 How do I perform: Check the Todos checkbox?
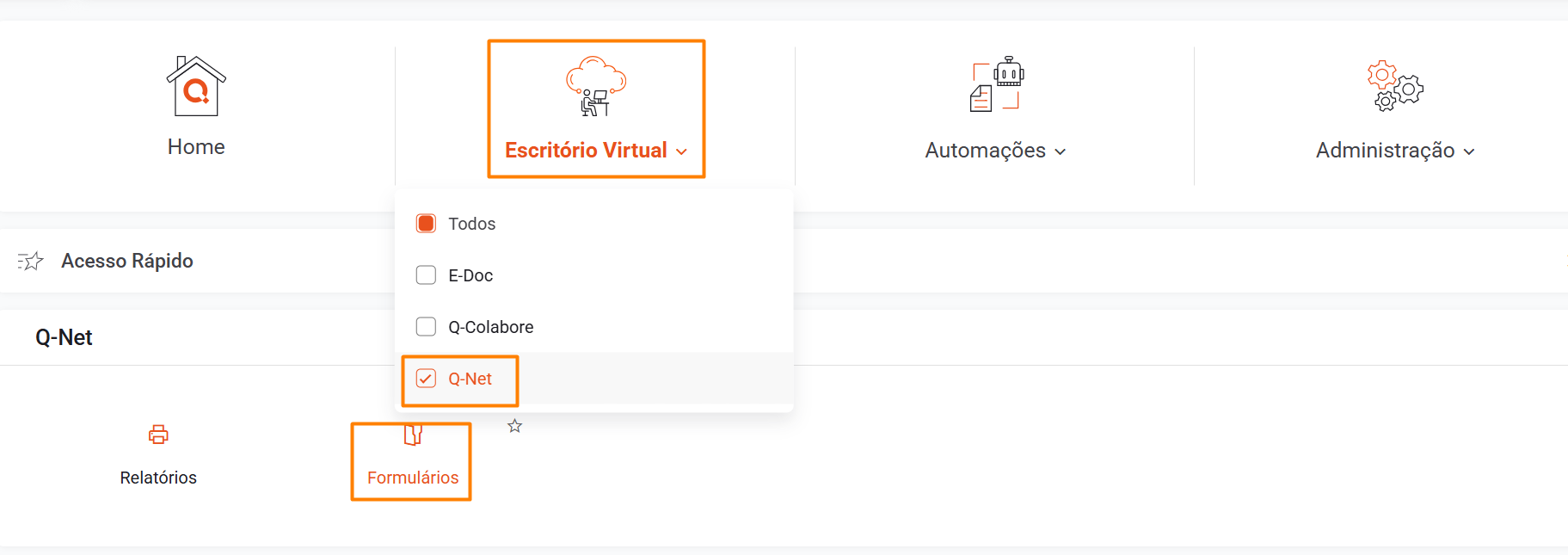coord(426,224)
